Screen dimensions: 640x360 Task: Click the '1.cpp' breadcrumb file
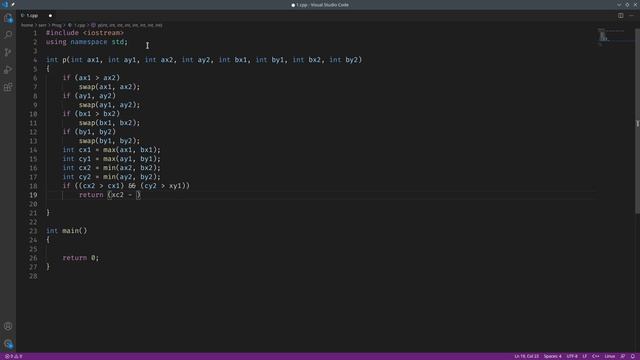click(77, 25)
